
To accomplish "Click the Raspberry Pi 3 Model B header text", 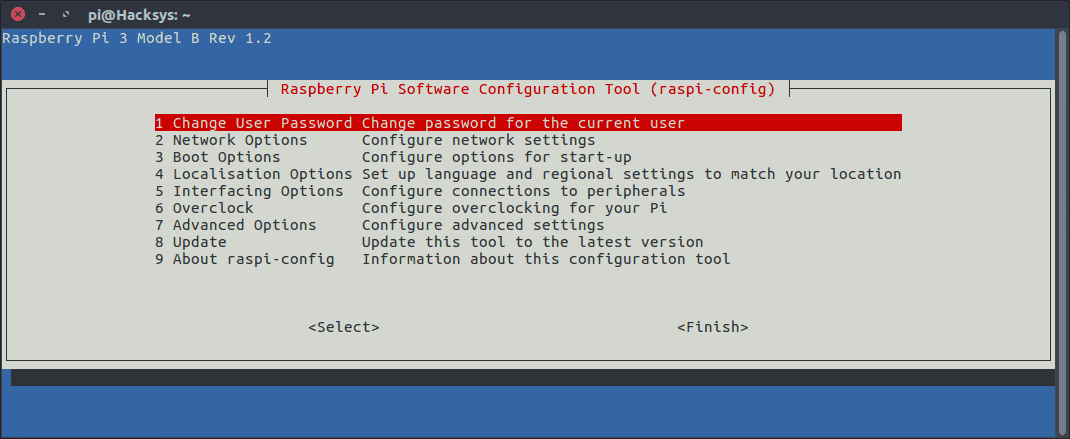I will (x=137, y=38).
